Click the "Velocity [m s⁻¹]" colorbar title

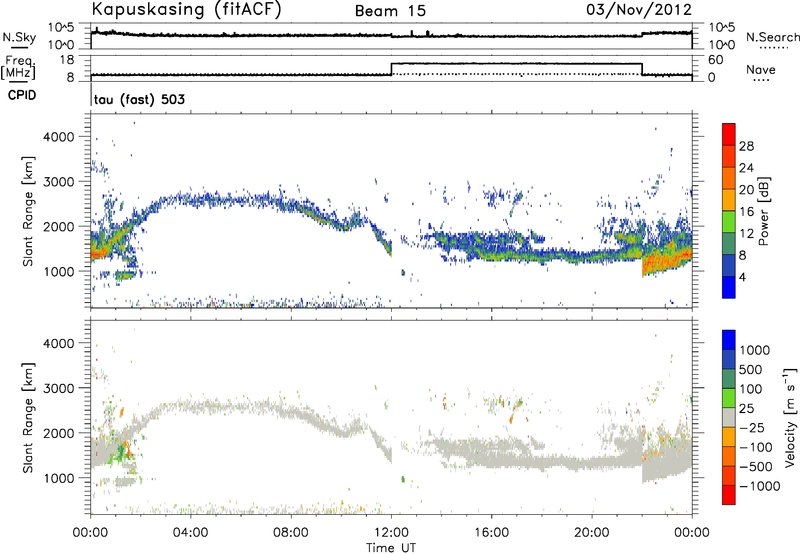click(790, 417)
